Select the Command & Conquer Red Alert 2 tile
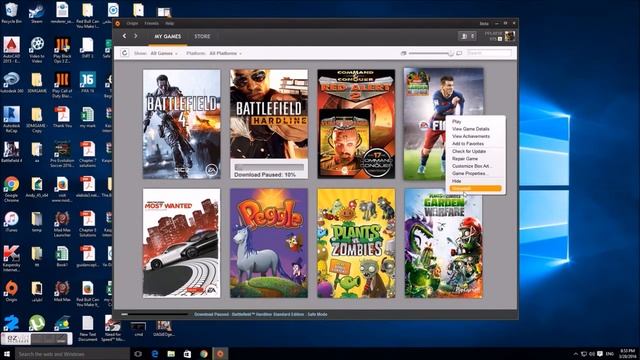Viewport: 640px width, 360px height. (356, 124)
